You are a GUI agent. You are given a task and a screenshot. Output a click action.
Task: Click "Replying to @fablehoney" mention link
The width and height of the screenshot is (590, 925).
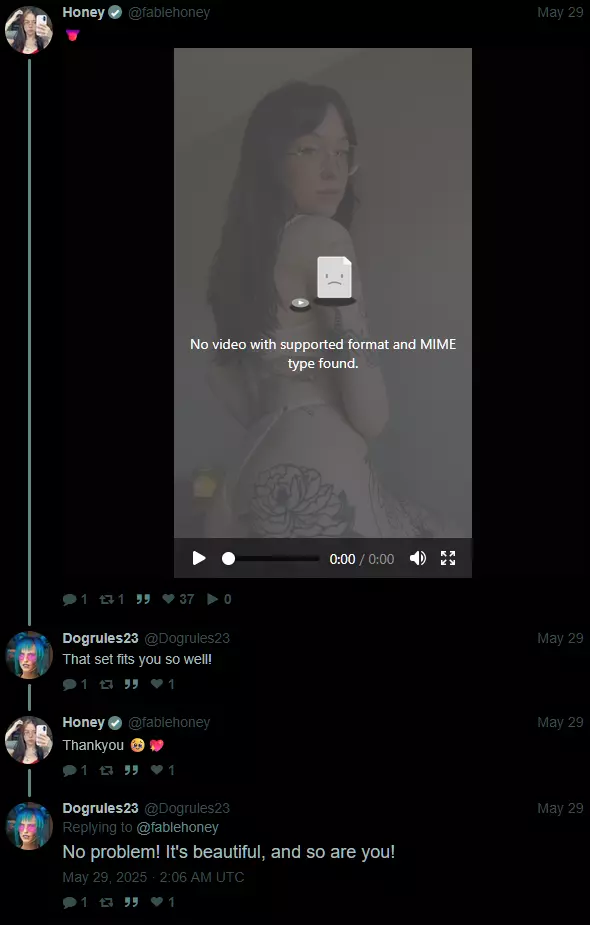tap(178, 828)
